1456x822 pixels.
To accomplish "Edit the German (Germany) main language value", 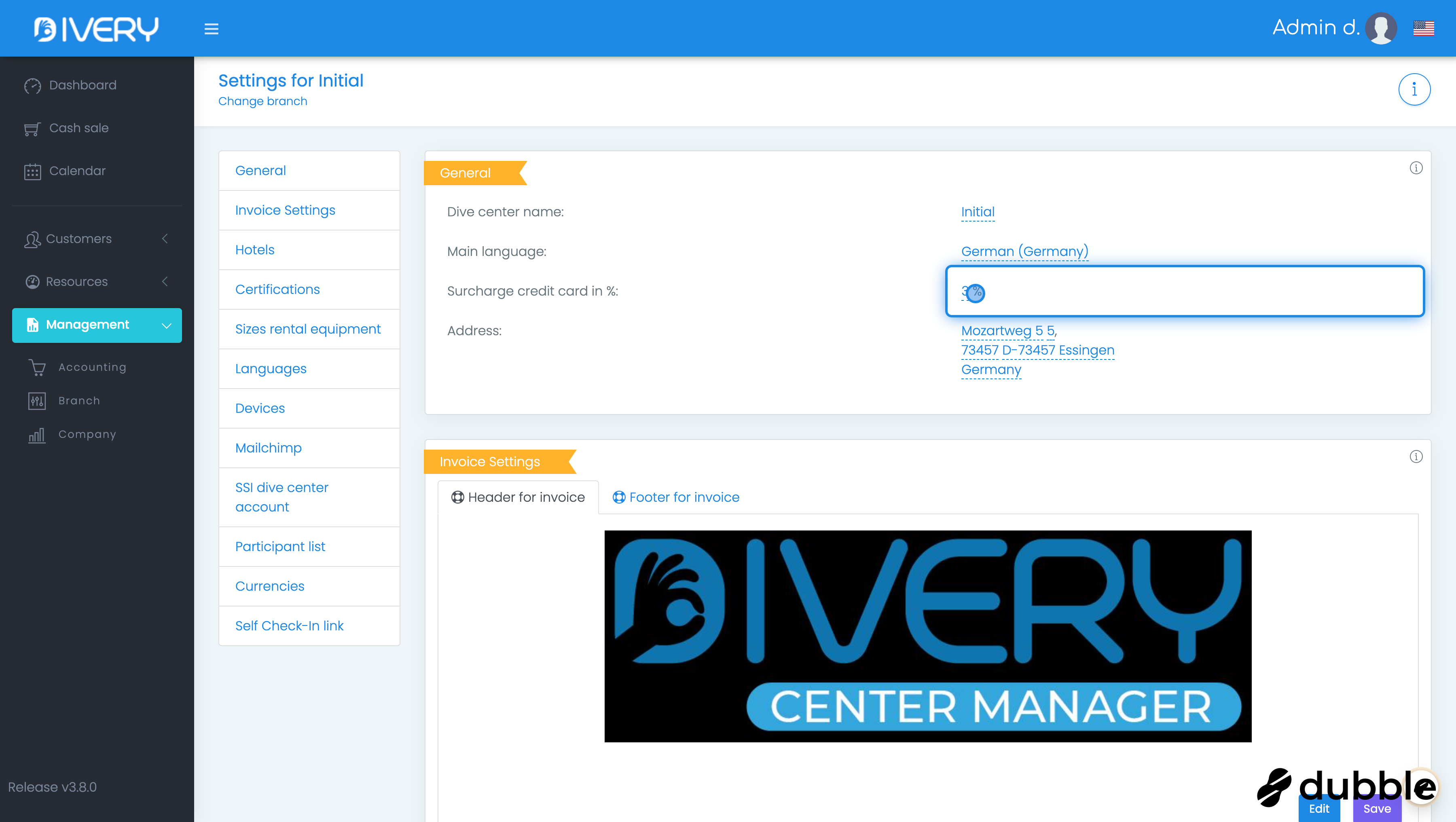I will coord(1024,251).
